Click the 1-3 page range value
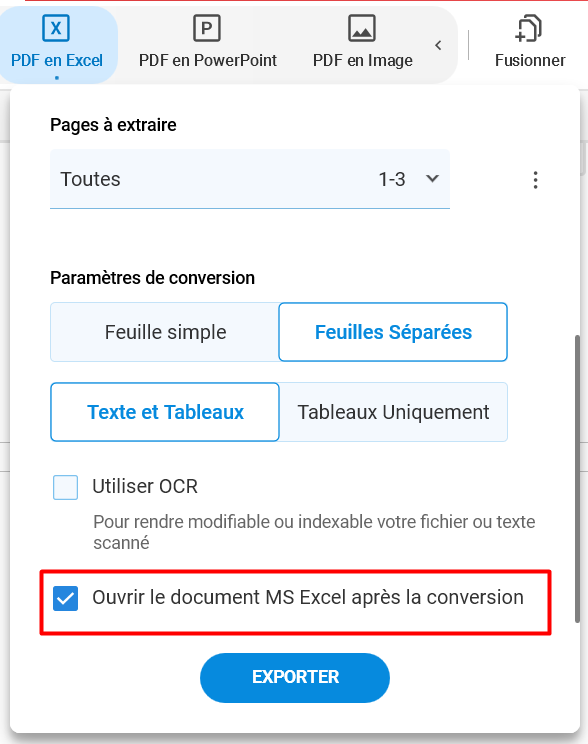This screenshot has width=588, height=744. pyautogui.click(x=392, y=179)
